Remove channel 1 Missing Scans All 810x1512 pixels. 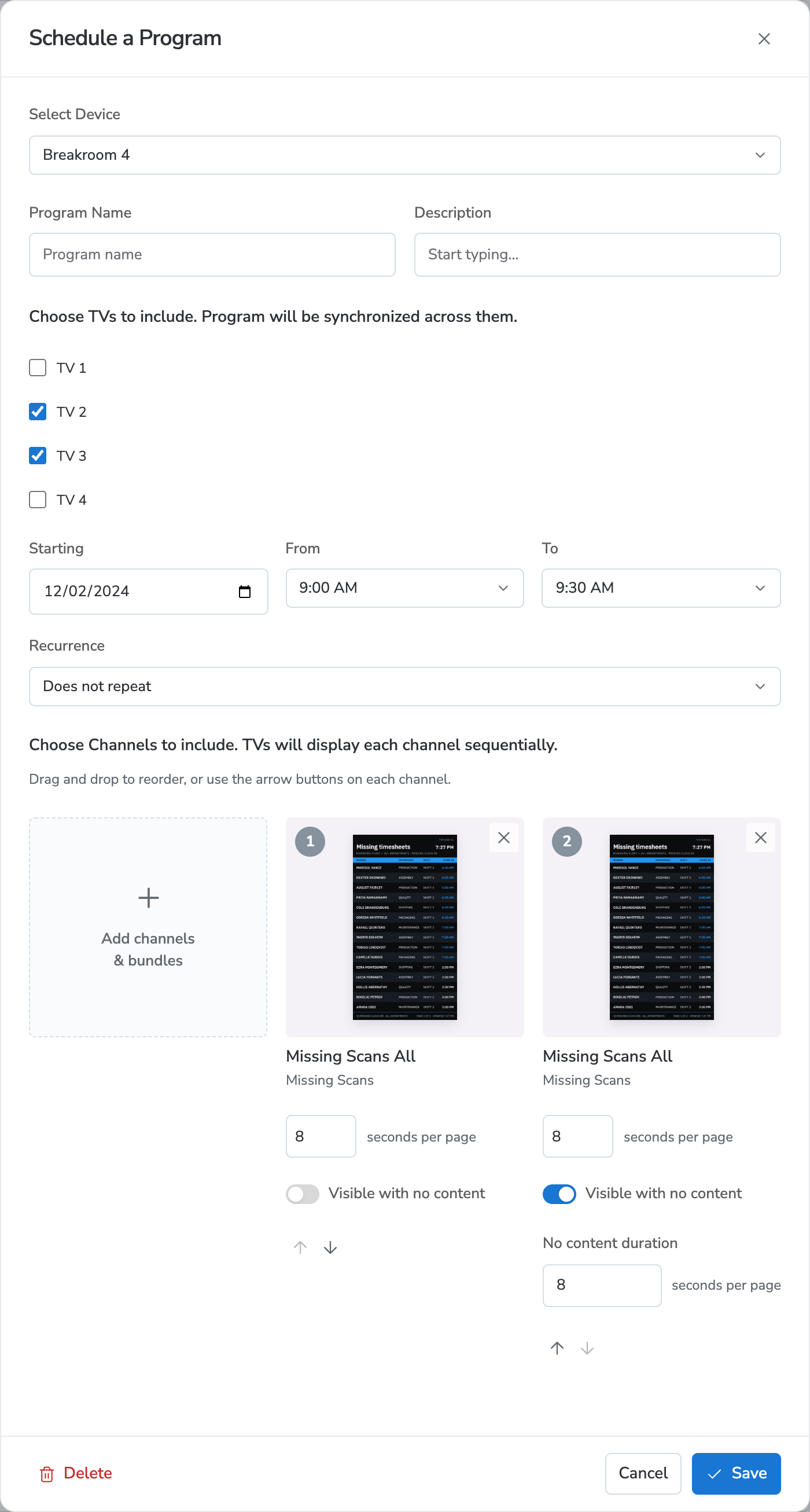tap(503, 838)
